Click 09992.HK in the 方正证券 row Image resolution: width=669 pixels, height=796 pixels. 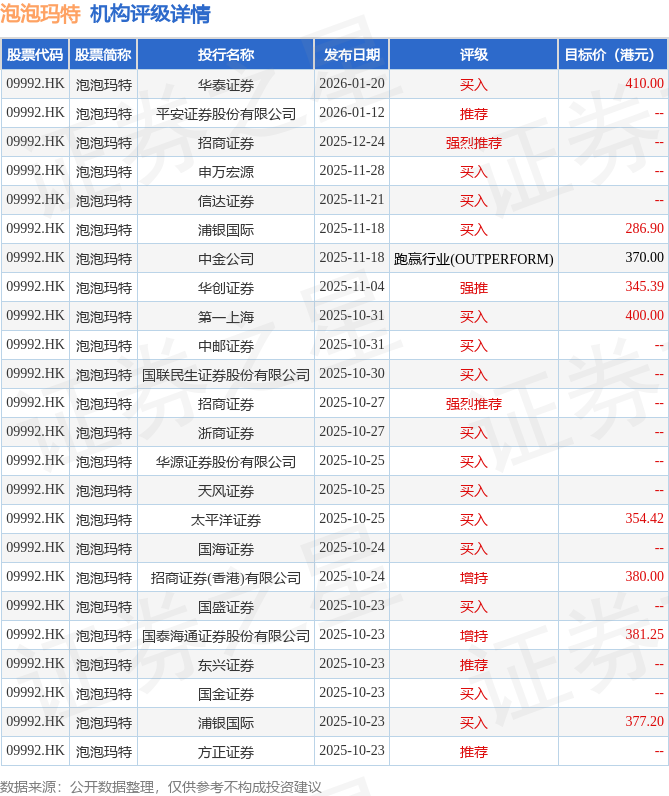[35, 750]
